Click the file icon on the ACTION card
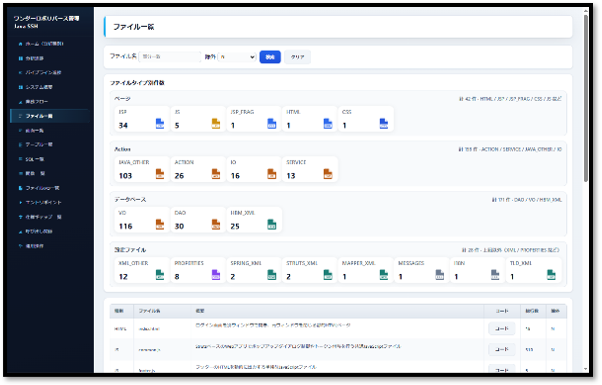 point(216,174)
